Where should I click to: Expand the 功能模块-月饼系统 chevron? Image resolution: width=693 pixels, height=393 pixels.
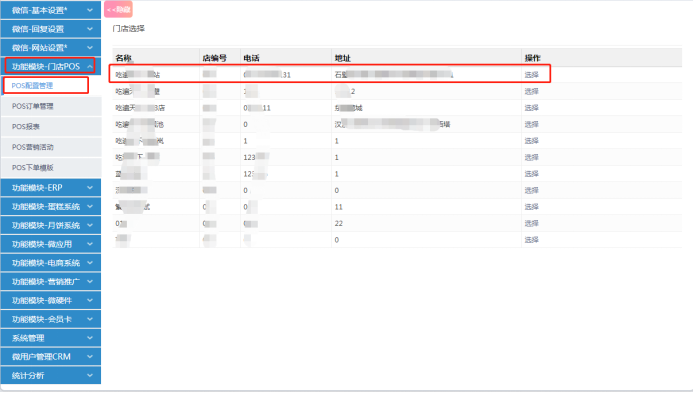pos(90,225)
